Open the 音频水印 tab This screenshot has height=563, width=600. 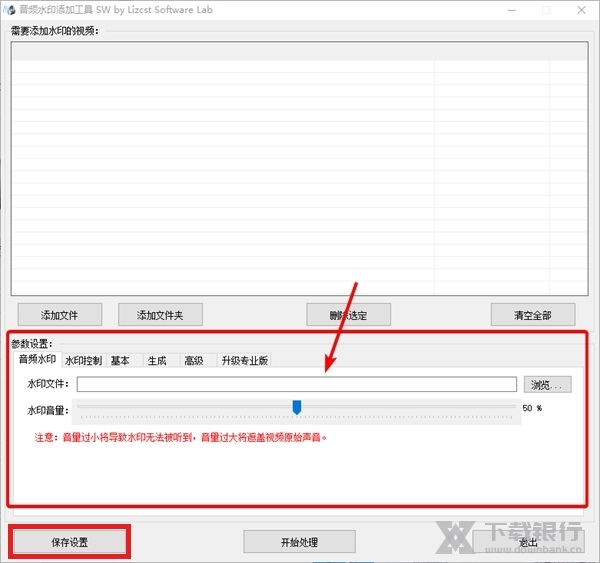[x=38, y=359]
